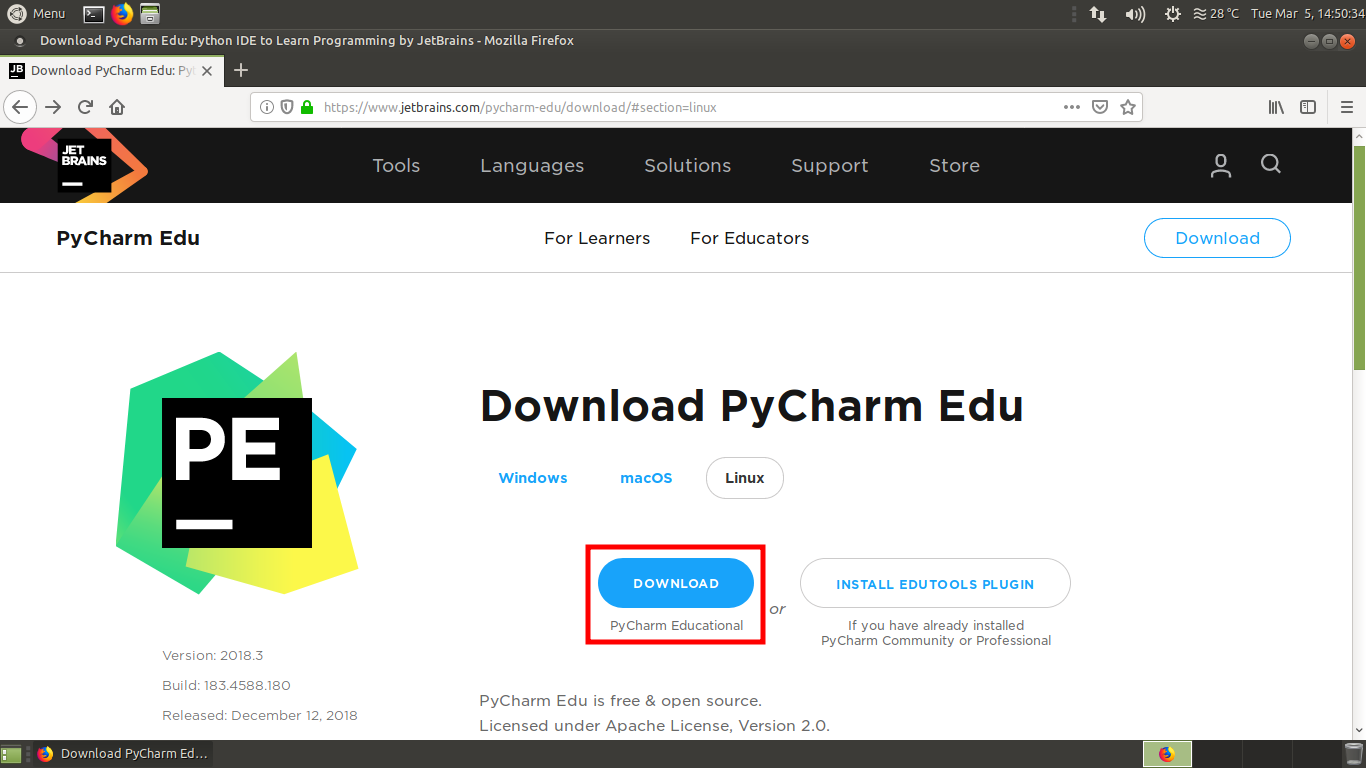Click the browser forward arrow
Screen dimensions: 1366x768
pyautogui.click(x=53, y=107)
